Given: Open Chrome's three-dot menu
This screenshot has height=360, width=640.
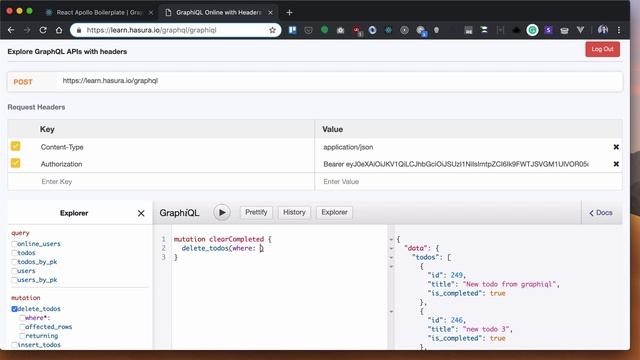Looking at the screenshot, I should pos(619,30).
